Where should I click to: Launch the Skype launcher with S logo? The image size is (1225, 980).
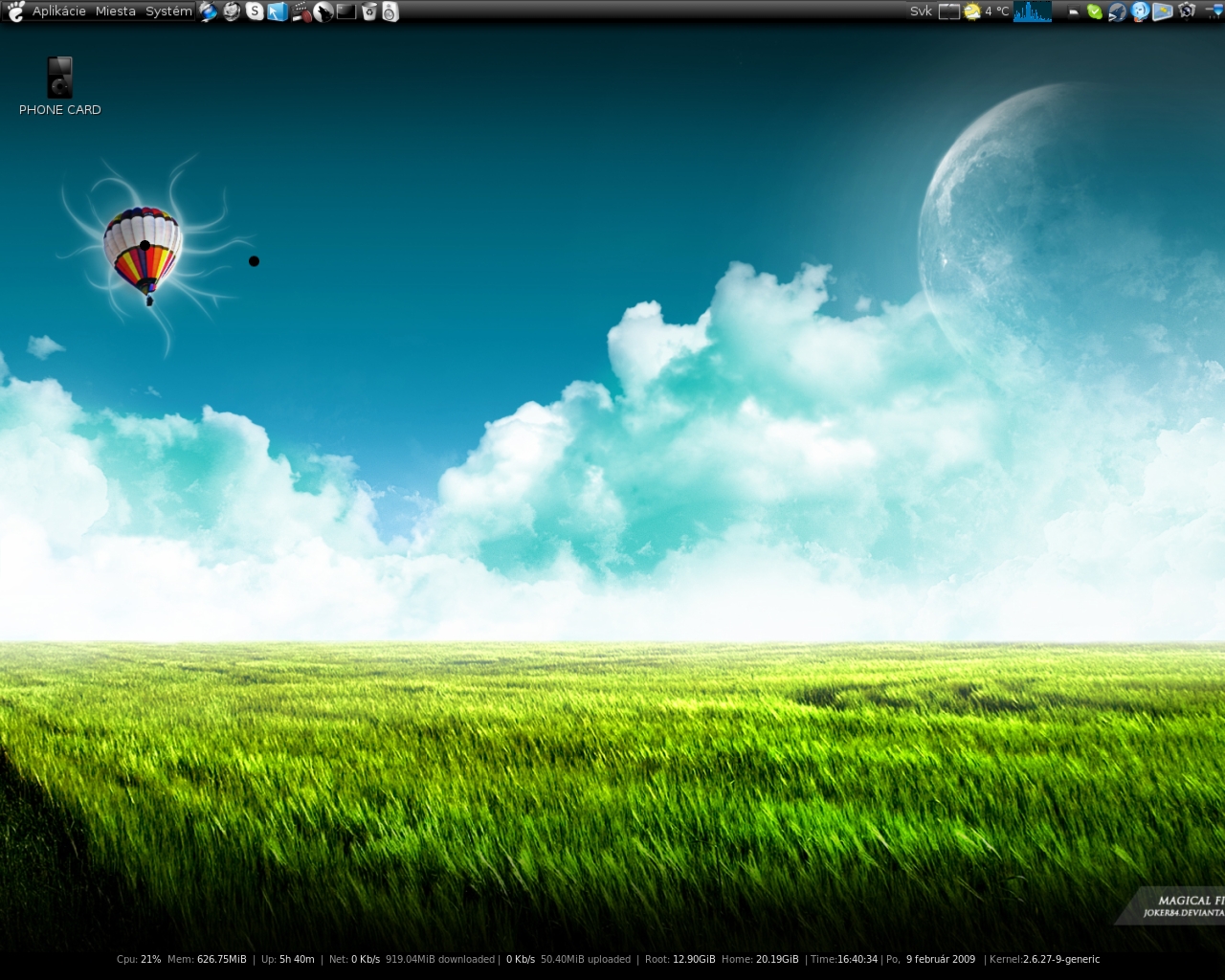point(255,11)
